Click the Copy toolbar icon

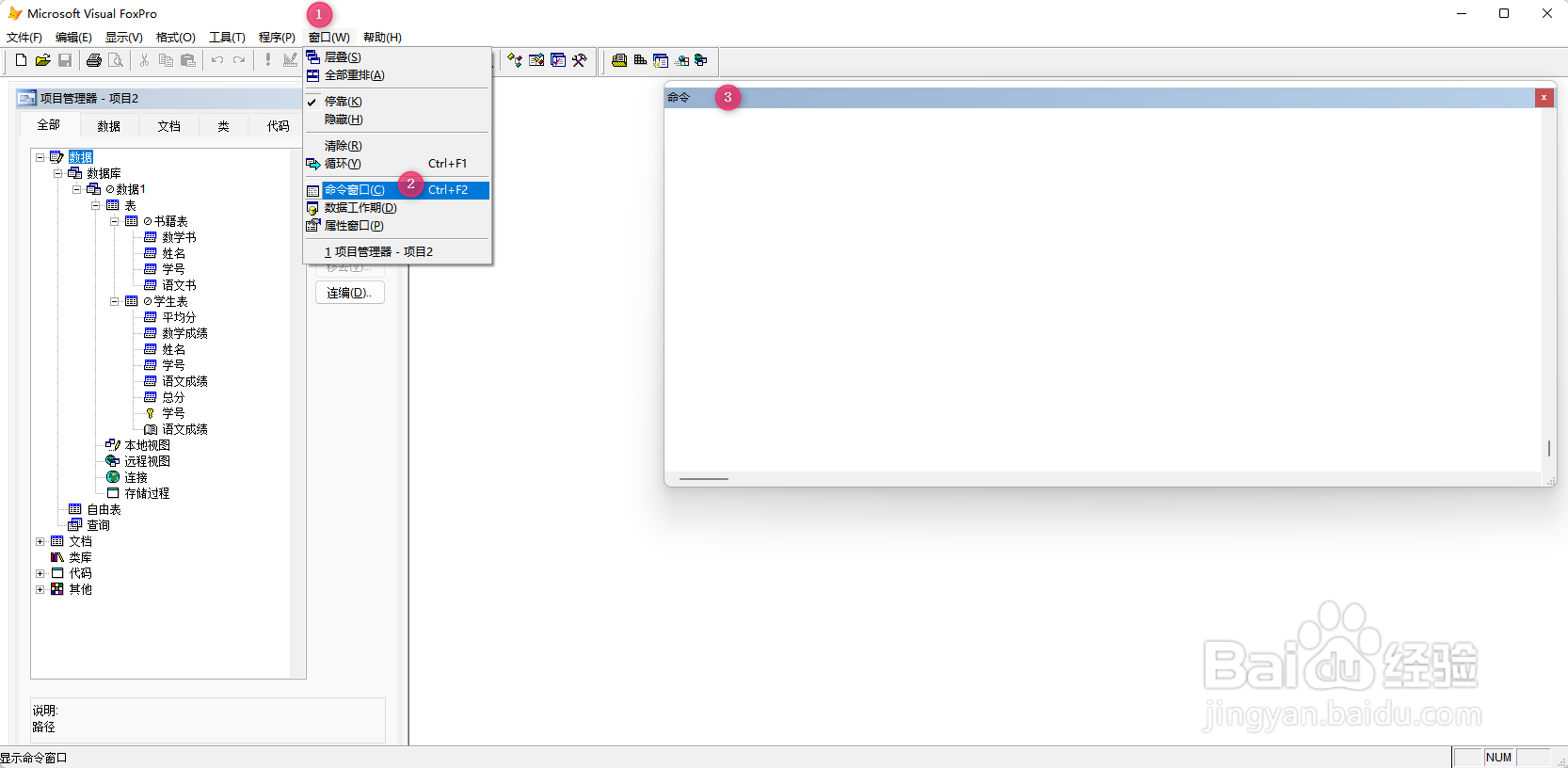tap(166, 60)
